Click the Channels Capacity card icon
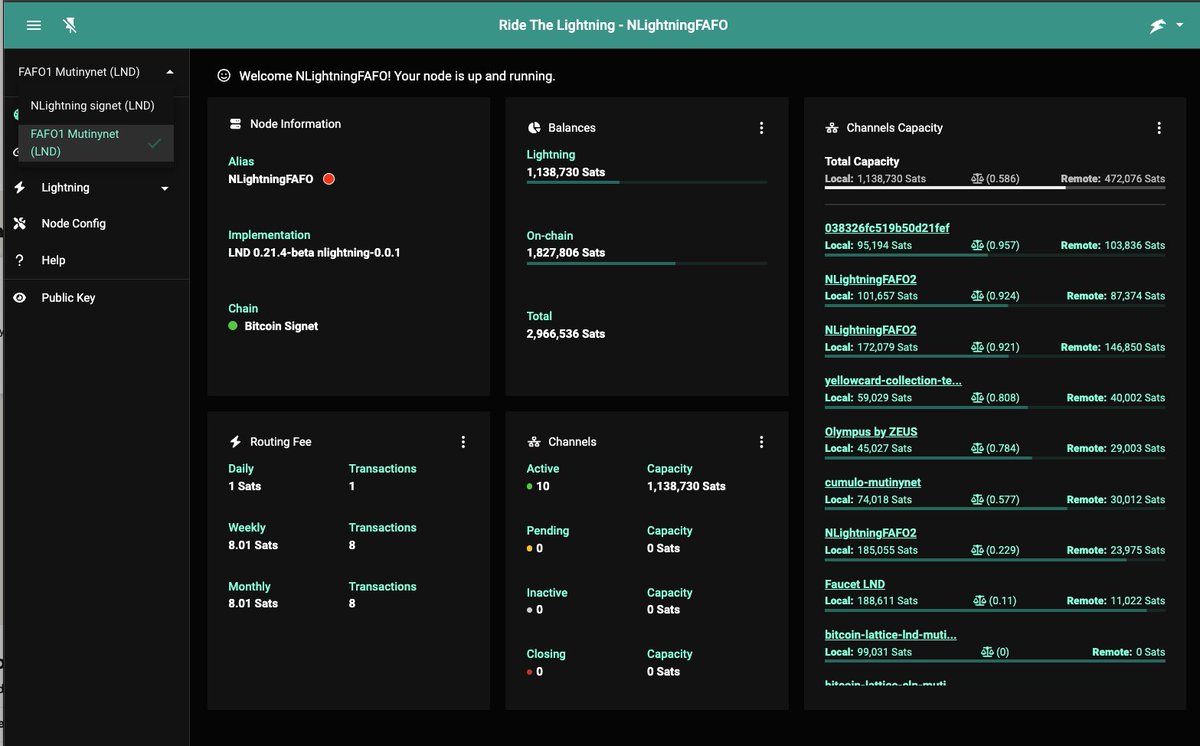The height and width of the screenshot is (746, 1200). pos(832,128)
